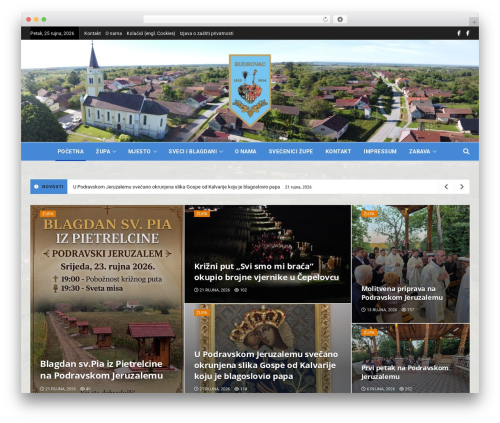Open Kolačići (engl. Cookies) link

(x=151, y=33)
